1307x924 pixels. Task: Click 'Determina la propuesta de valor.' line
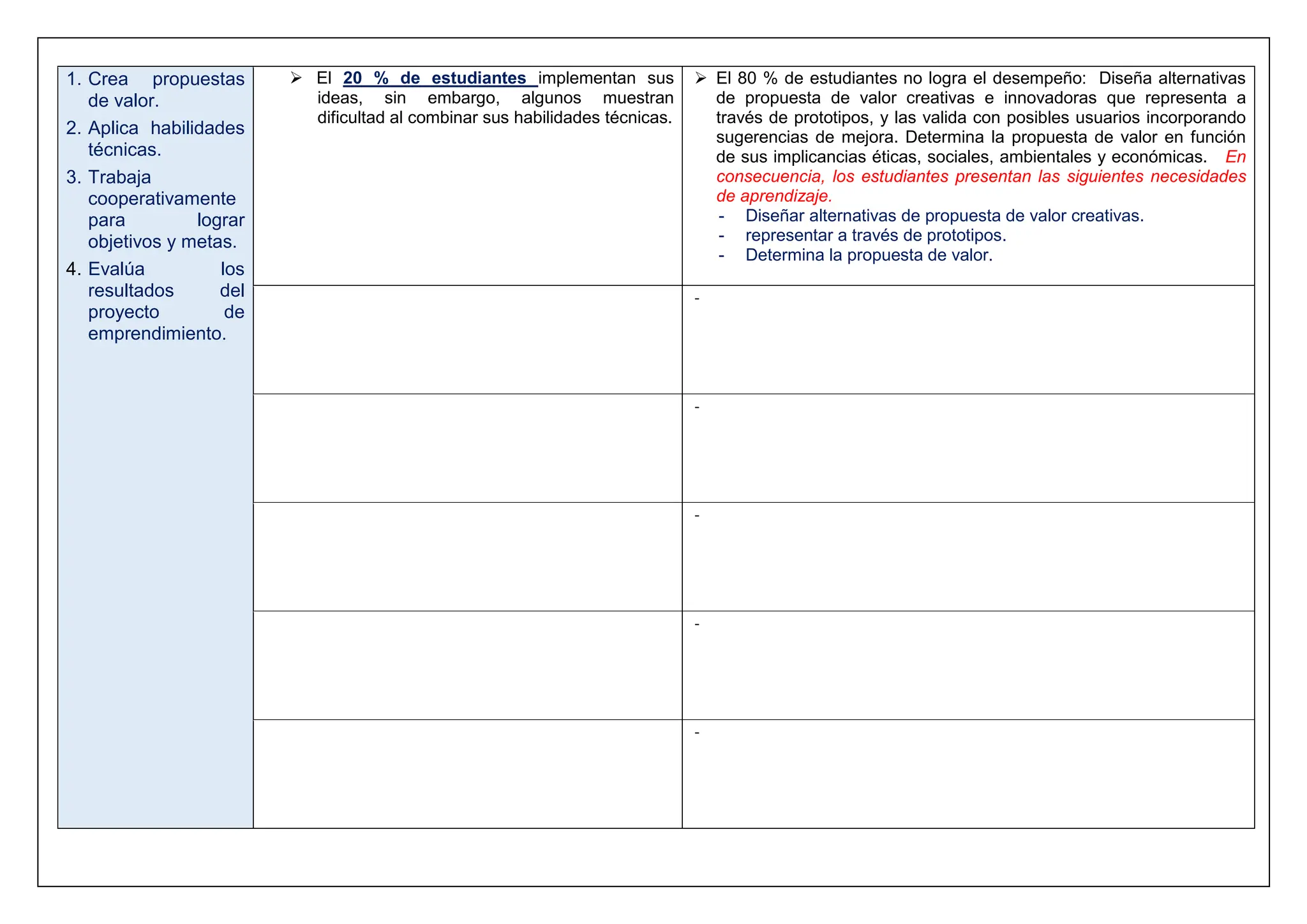[869, 256]
